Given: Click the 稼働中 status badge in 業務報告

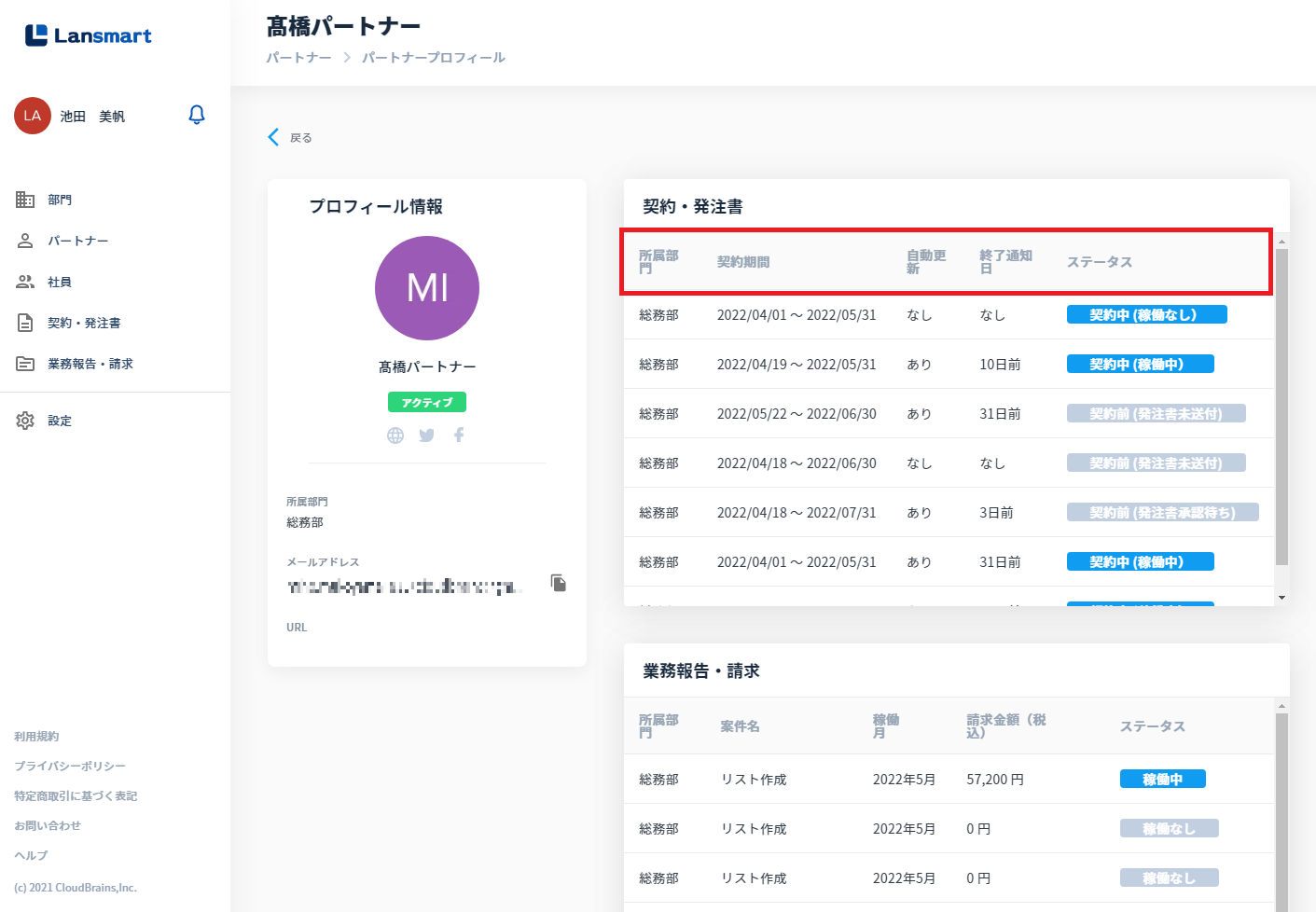Looking at the screenshot, I should pos(1162,780).
